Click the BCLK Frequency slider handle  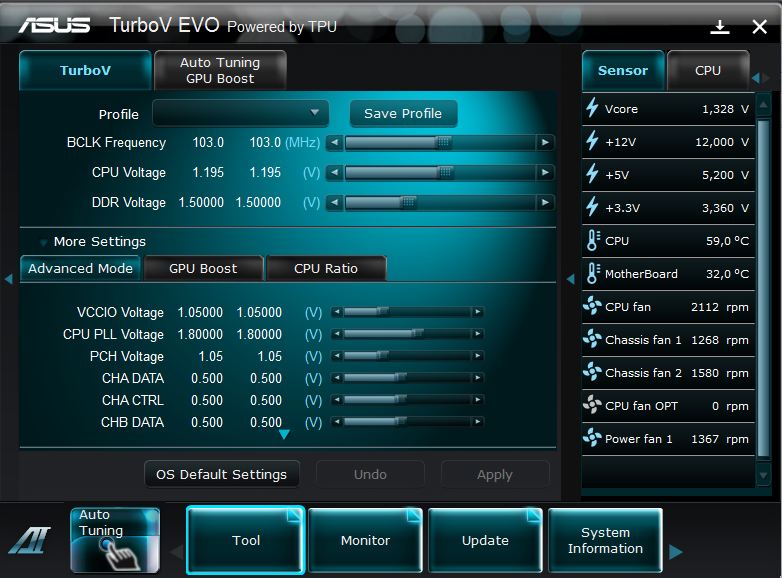(443, 143)
